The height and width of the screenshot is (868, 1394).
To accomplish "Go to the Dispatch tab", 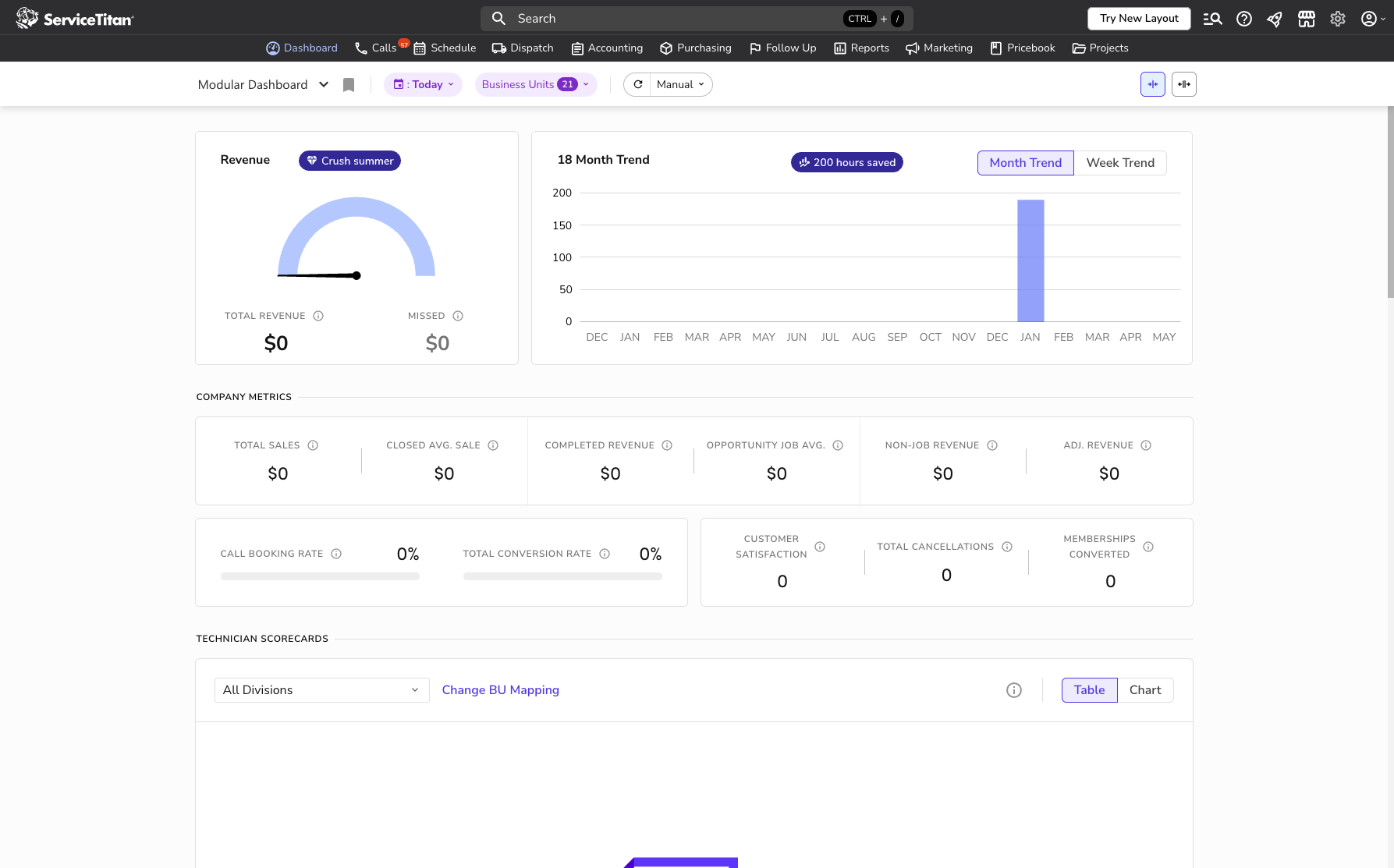I will coord(523,48).
